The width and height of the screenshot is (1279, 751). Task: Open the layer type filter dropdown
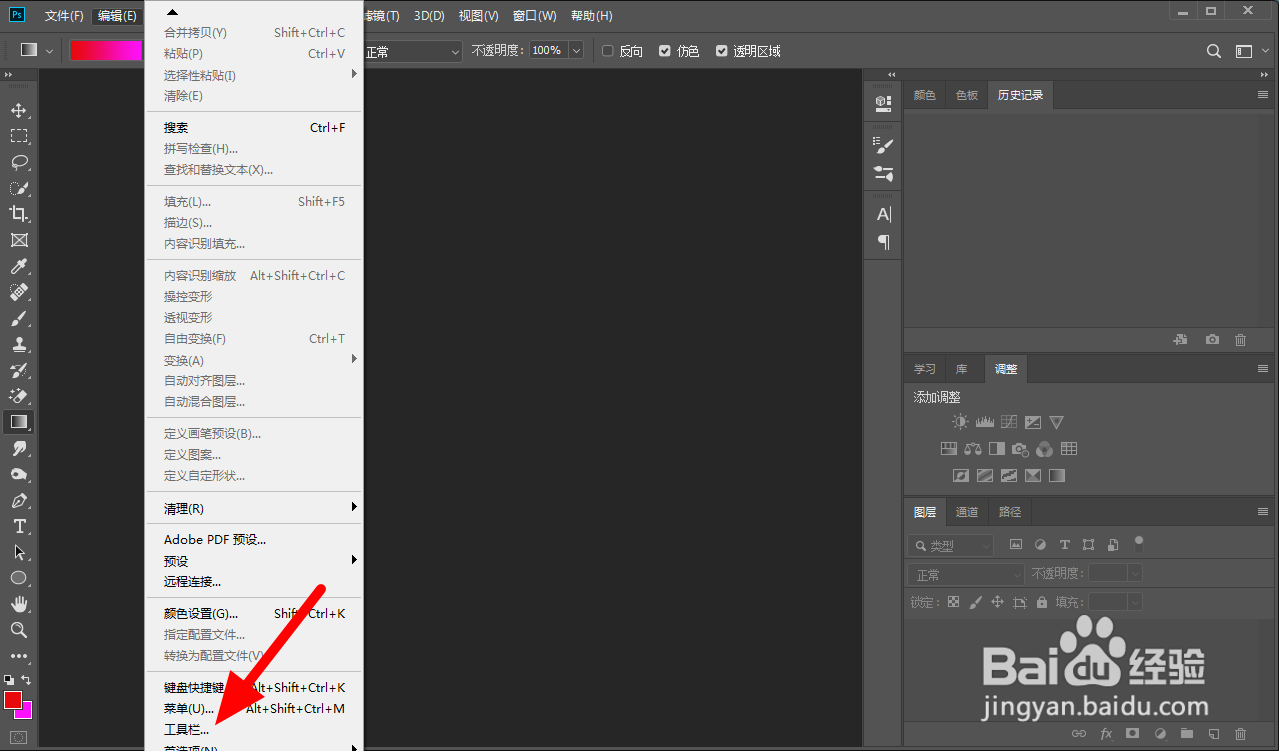coord(950,546)
